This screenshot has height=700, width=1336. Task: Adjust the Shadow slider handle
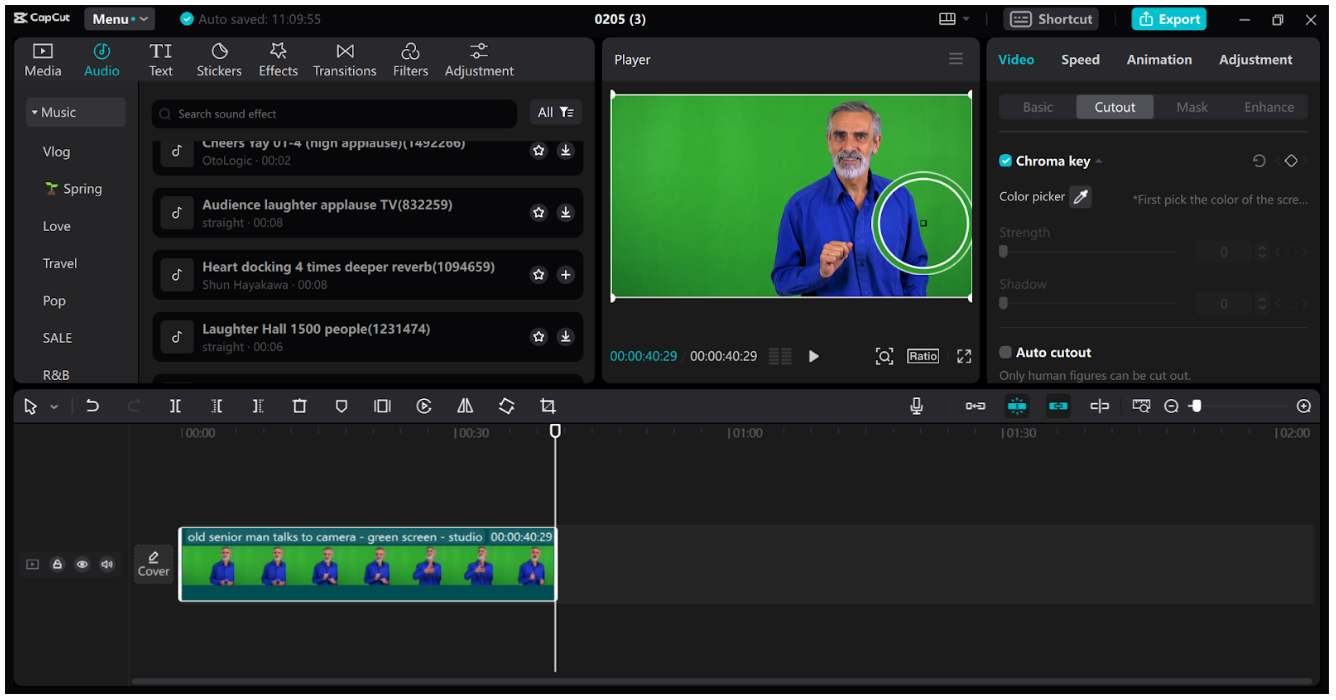coord(1003,304)
